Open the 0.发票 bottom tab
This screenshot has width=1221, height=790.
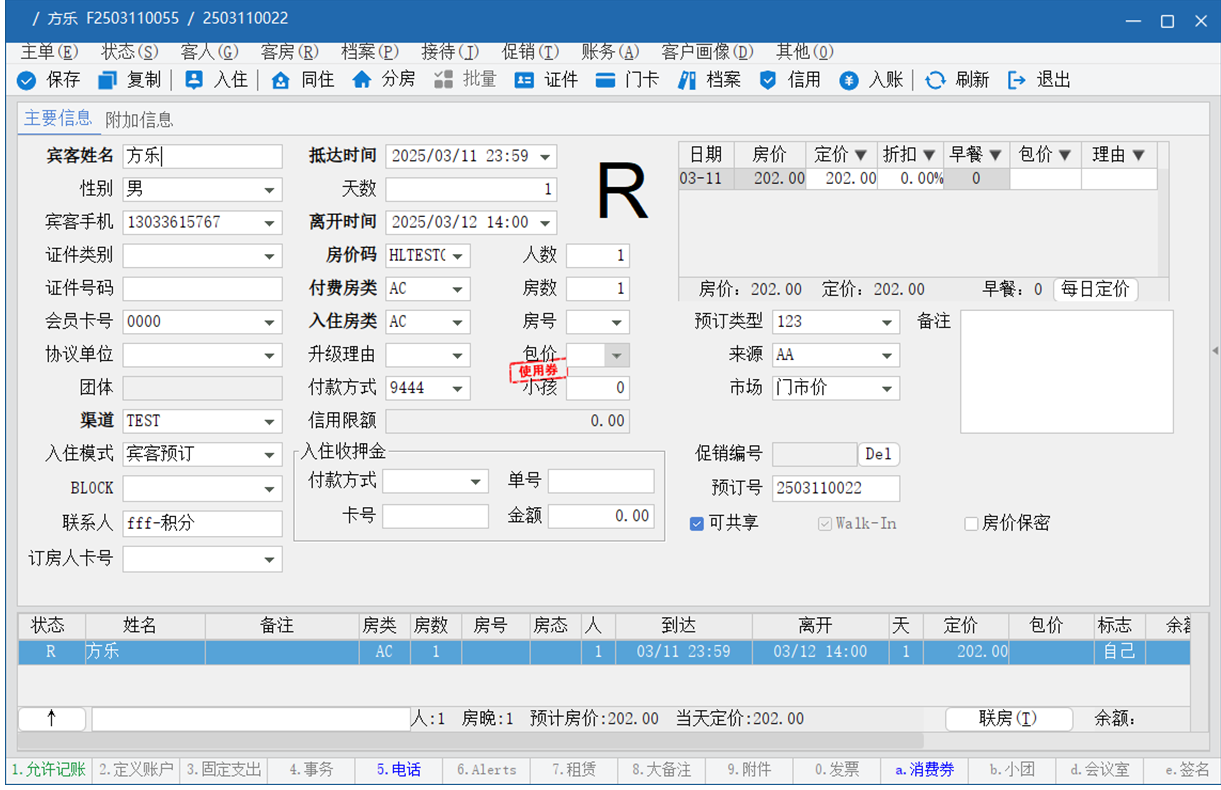pos(837,770)
